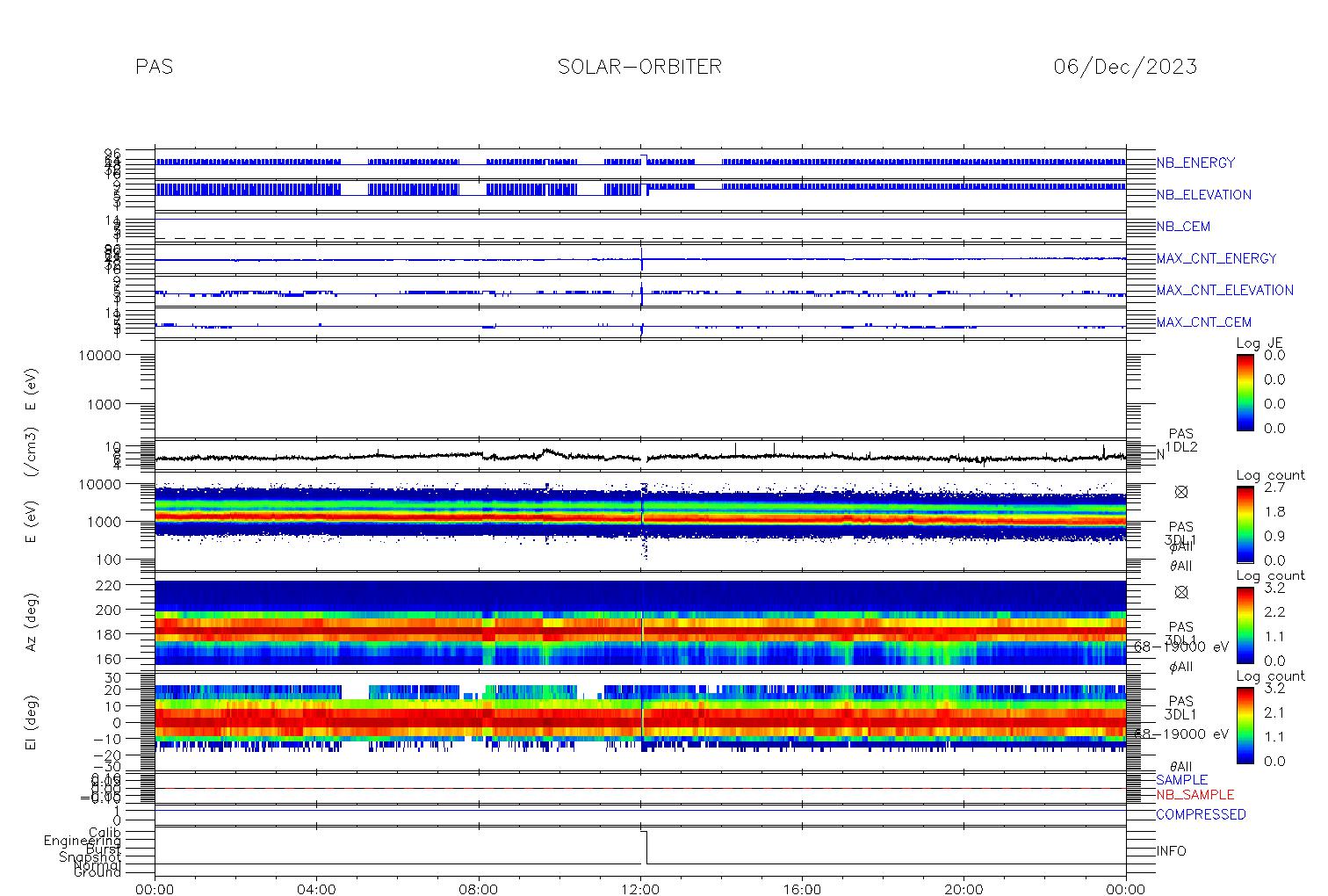
Task: Click the Log count color bar topped 2.7
Action: click(x=1245, y=524)
